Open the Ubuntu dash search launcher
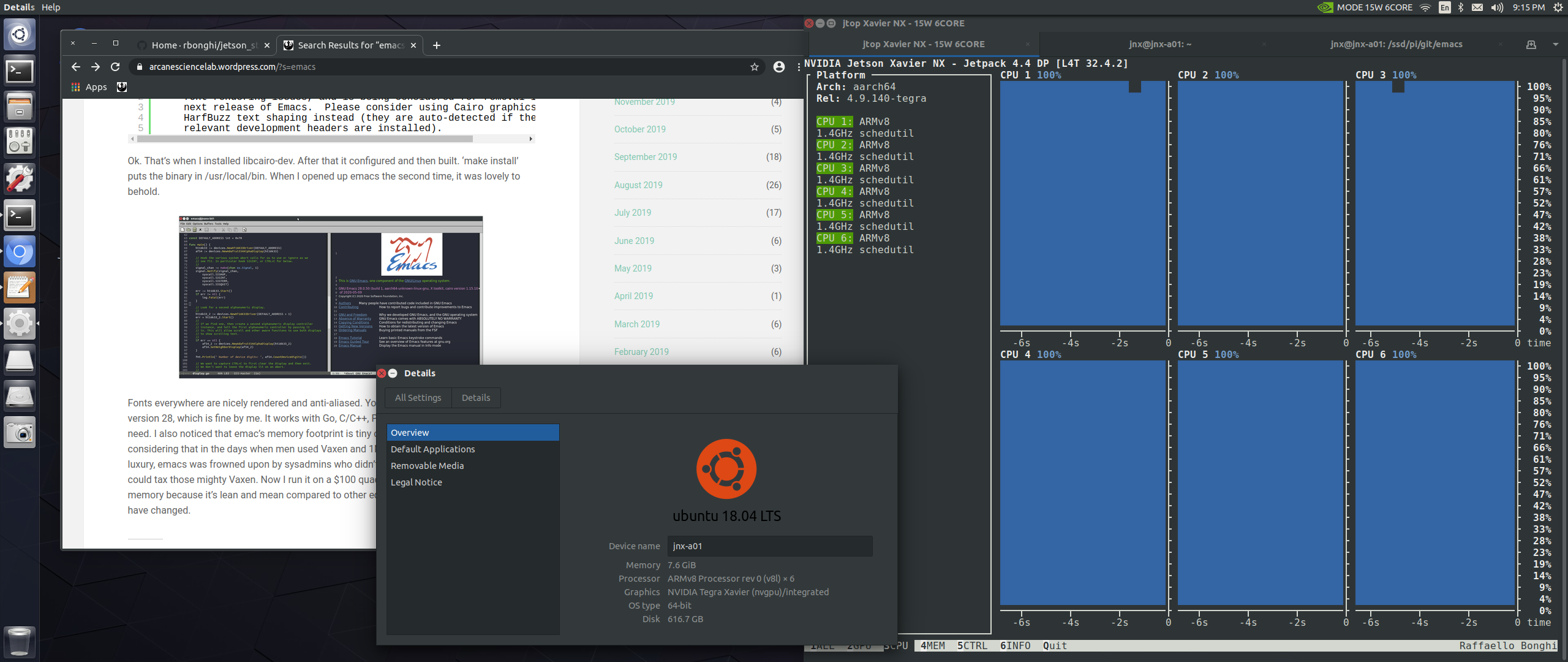This screenshot has width=1568, height=662. (20, 34)
